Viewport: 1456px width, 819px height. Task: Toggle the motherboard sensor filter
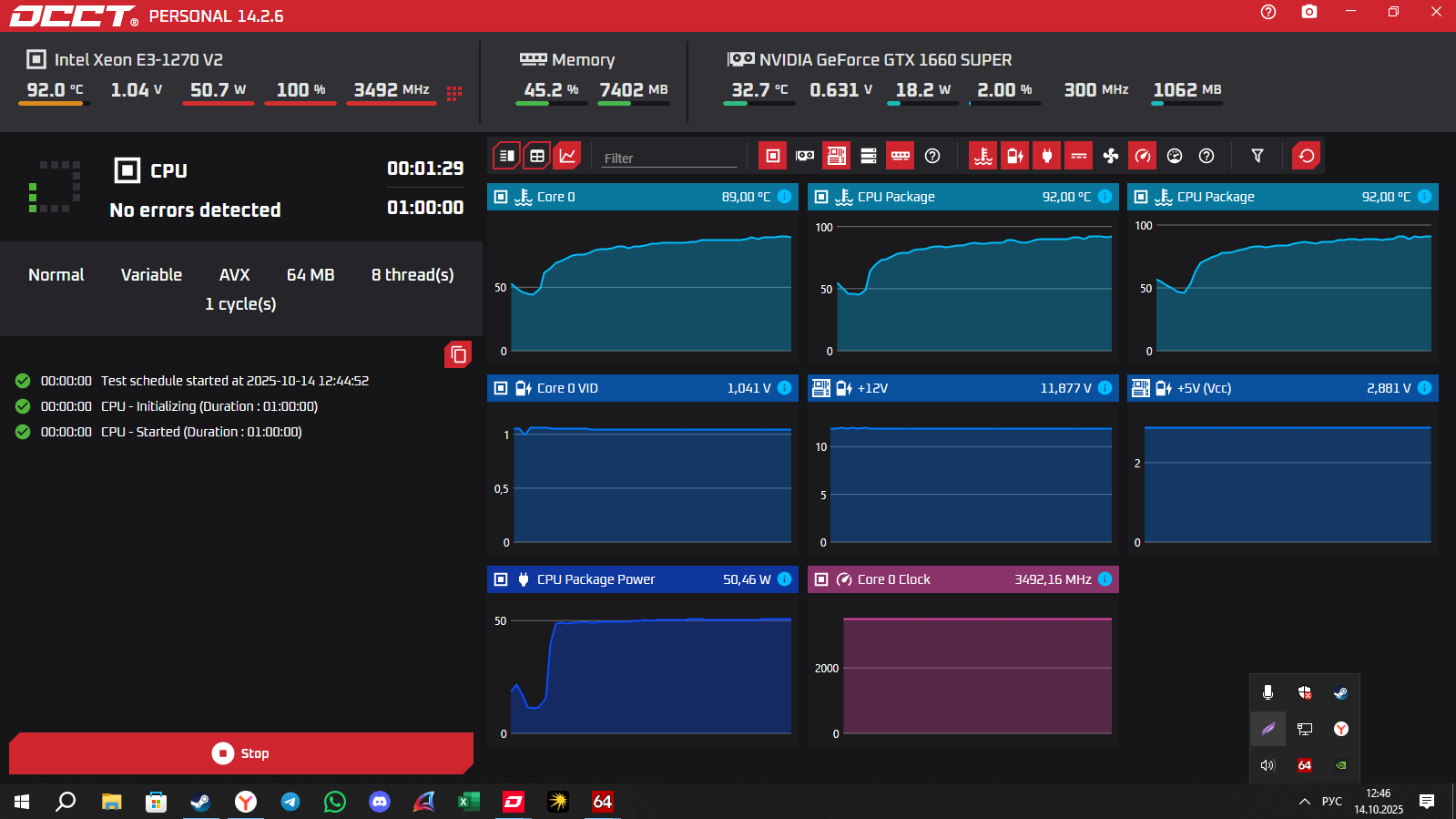click(x=837, y=156)
